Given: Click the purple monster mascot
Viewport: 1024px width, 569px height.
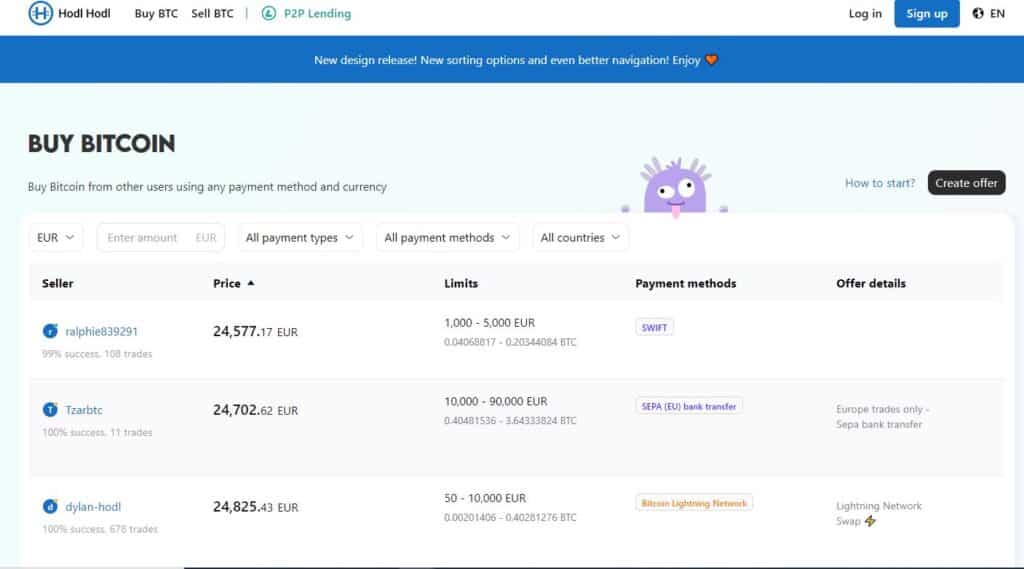Looking at the screenshot, I should coord(675,186).
